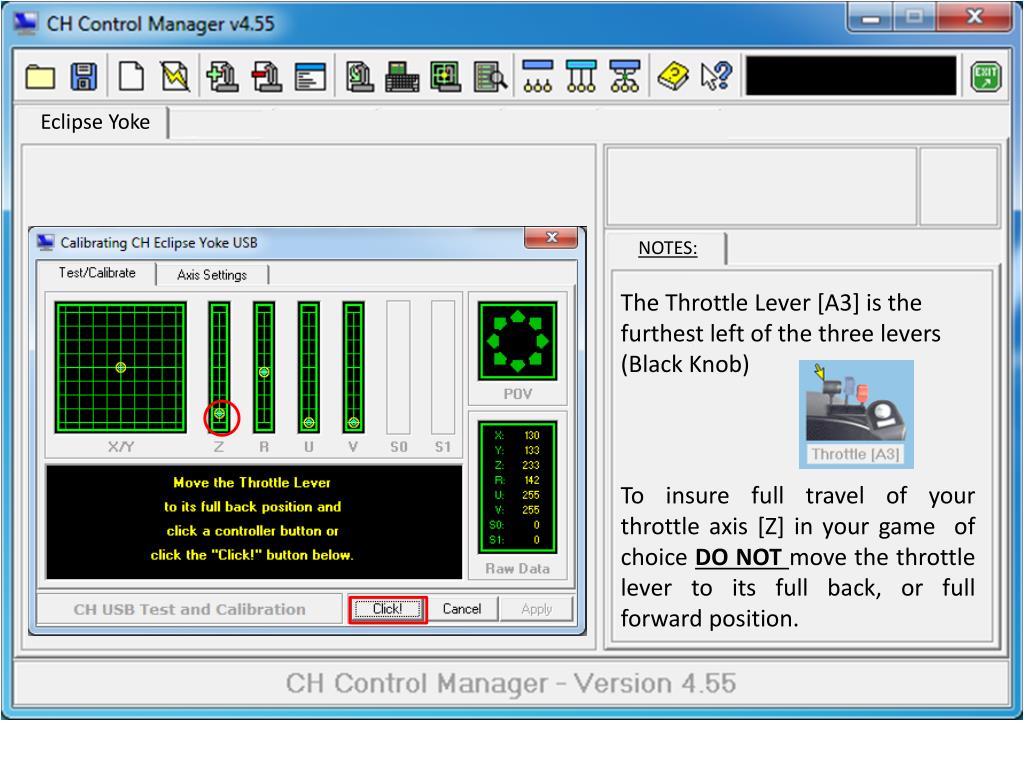The image size is (1024, 768).
Task: Close the CH Control Manager window
Action: (975, 17)
